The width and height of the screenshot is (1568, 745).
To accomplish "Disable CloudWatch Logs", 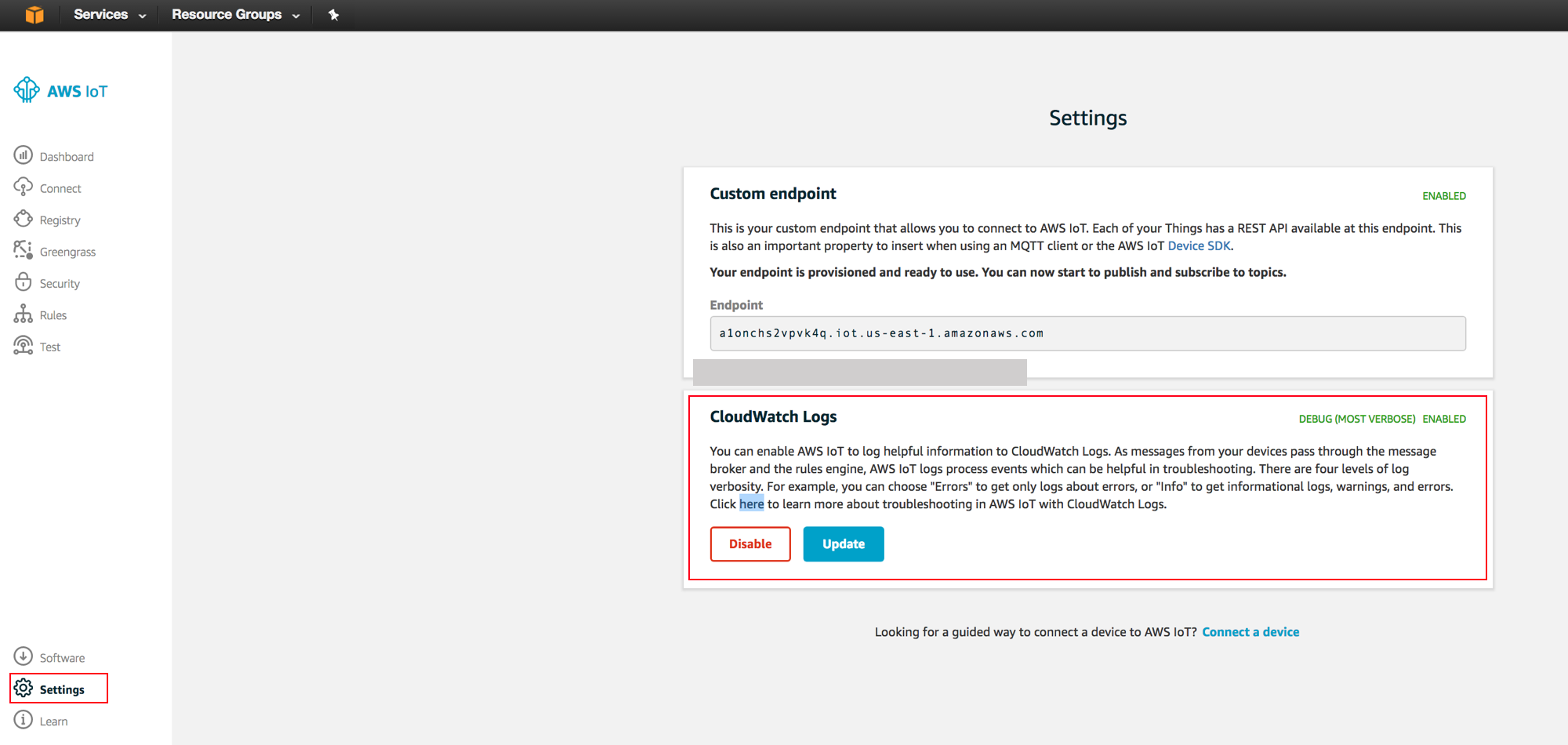I will tap(750, 543).
